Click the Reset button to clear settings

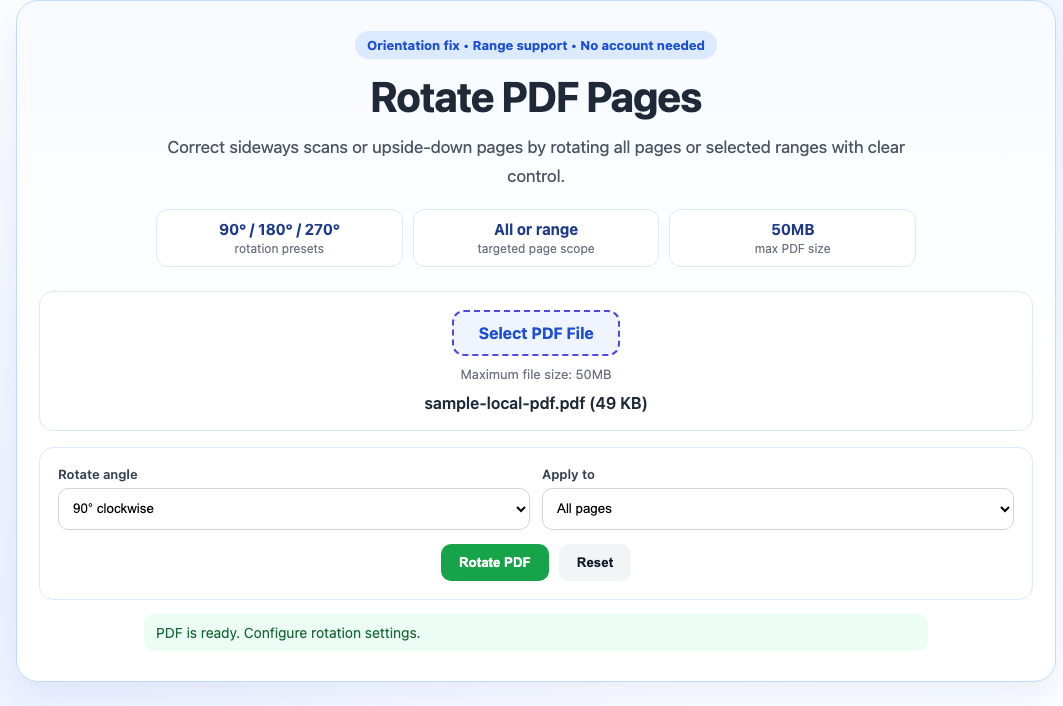point(594,562)
